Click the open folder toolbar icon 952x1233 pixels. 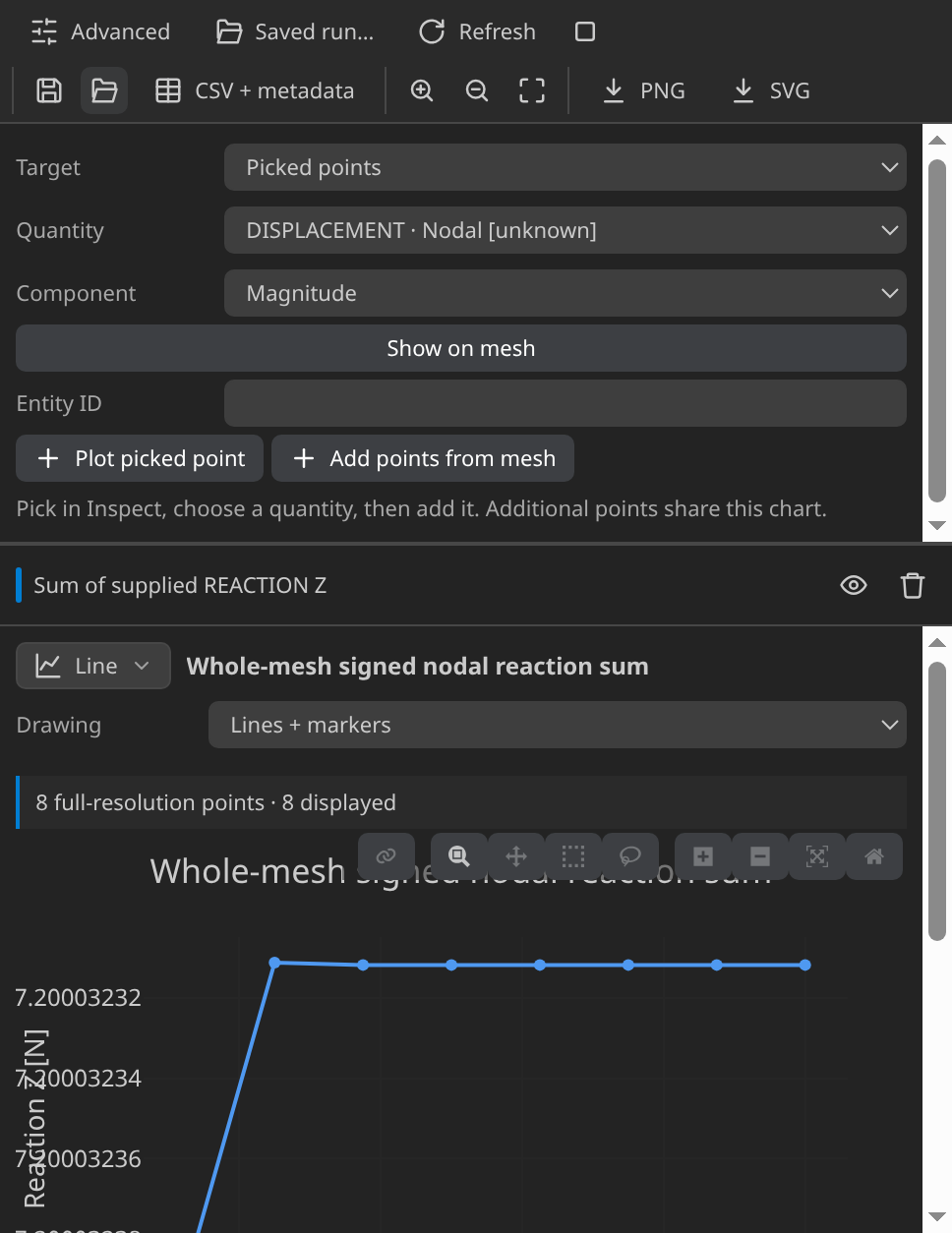tap(104, 90)
